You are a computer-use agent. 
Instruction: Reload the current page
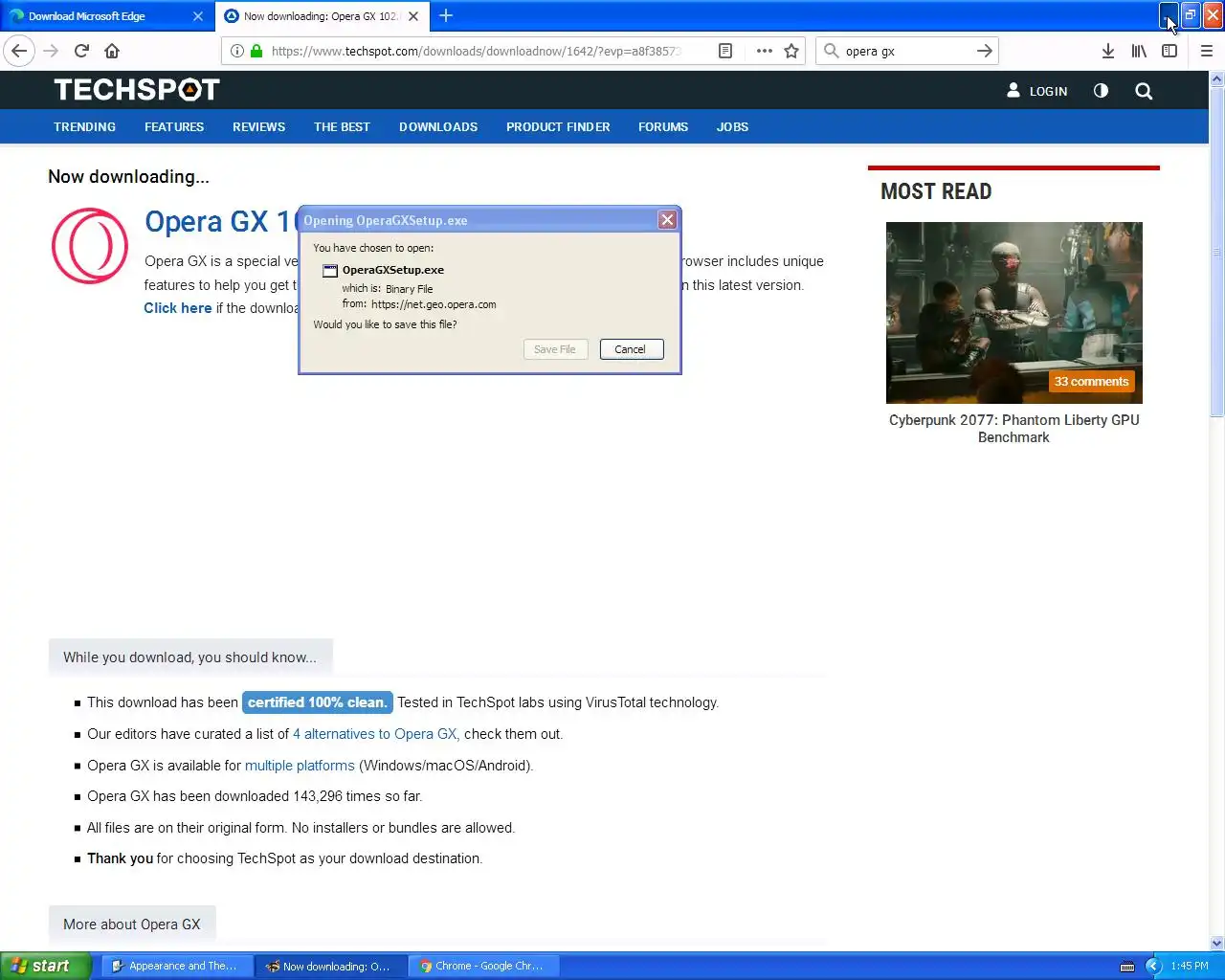pyautogui.click(x=81, y=51)
